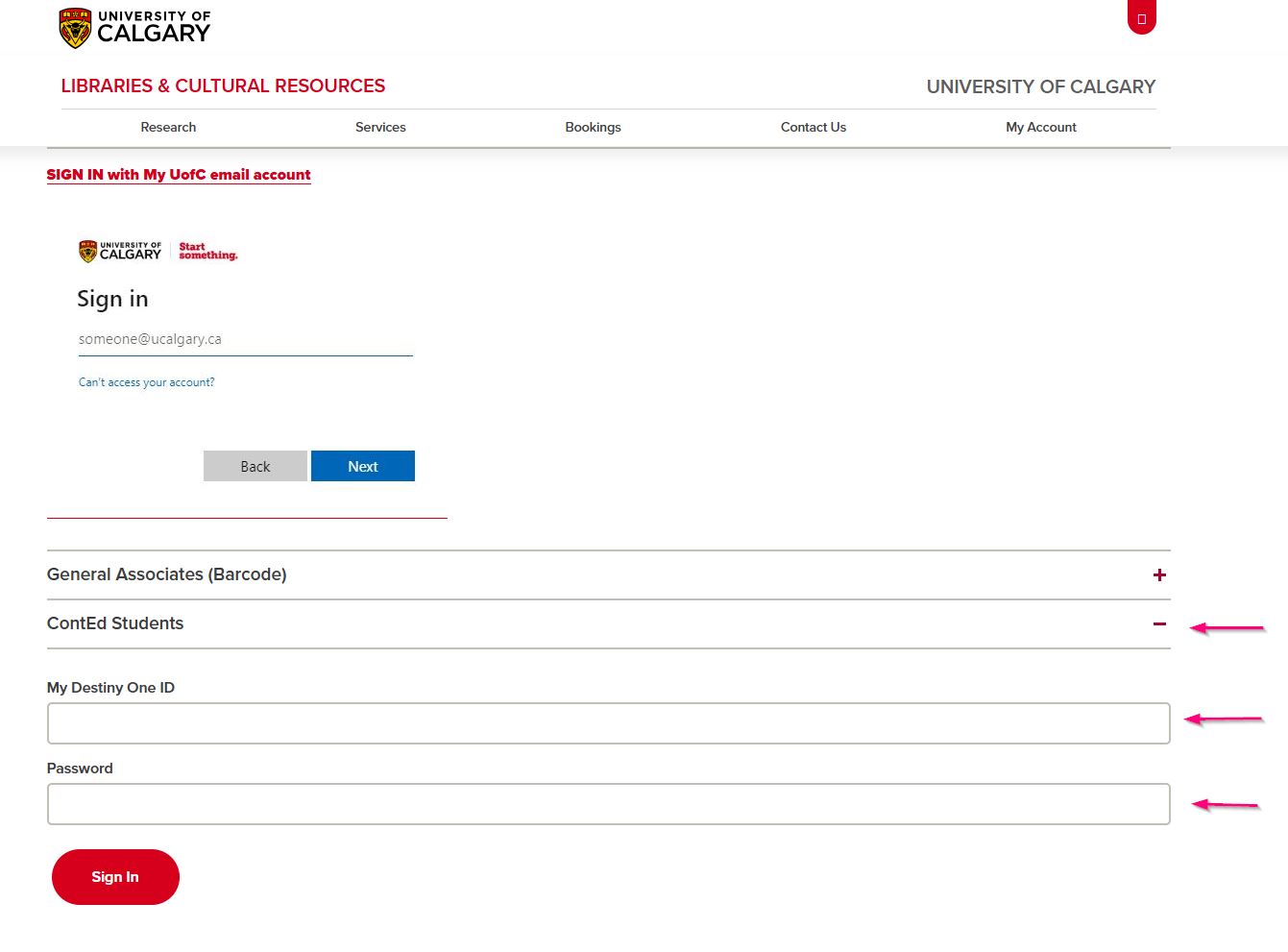The image size is (1288, 952).
Task: Click the Back button on the sign-in form
Action: pyautogui.click(x=255, y=466)
